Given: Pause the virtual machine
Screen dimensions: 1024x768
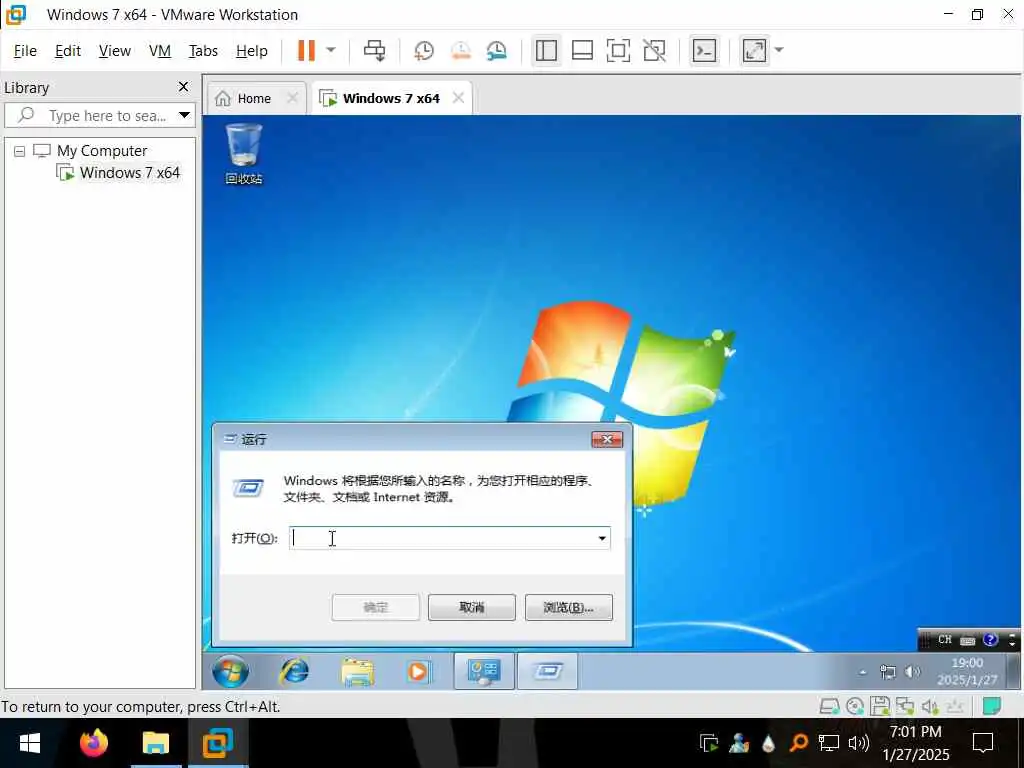Looking at the screenshot, I should point(306,50).
